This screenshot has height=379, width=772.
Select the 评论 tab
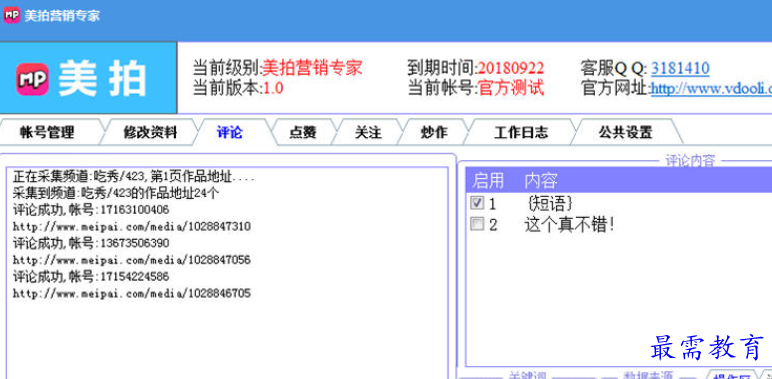click(x=229, y=132)
